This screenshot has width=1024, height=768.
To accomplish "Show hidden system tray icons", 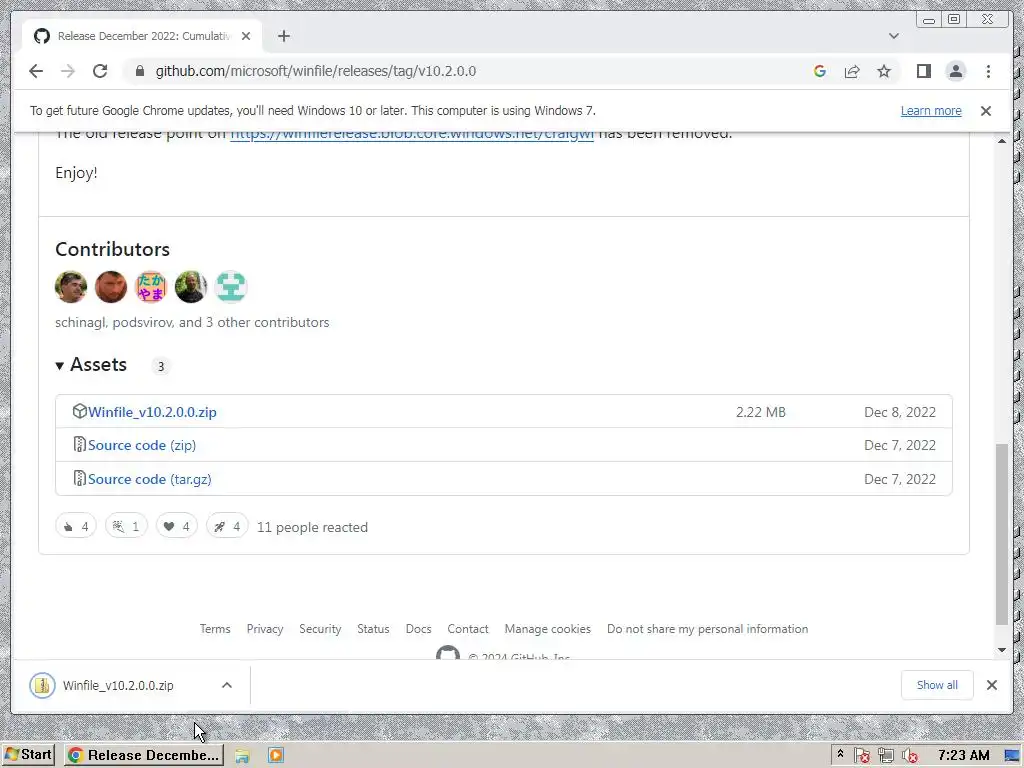I will [840, 754].
